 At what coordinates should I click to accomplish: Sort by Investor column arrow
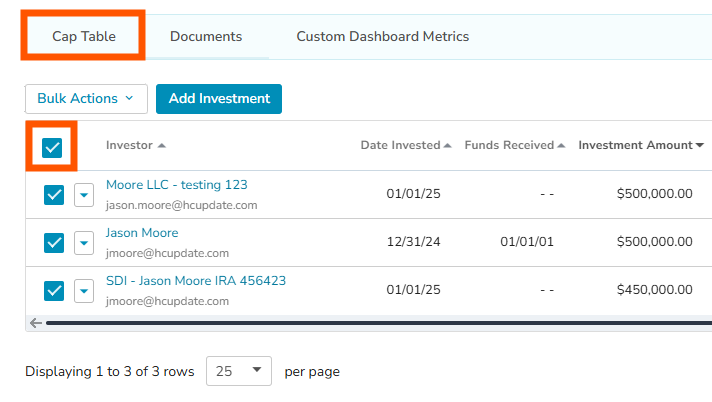click(x=162, y=146)
